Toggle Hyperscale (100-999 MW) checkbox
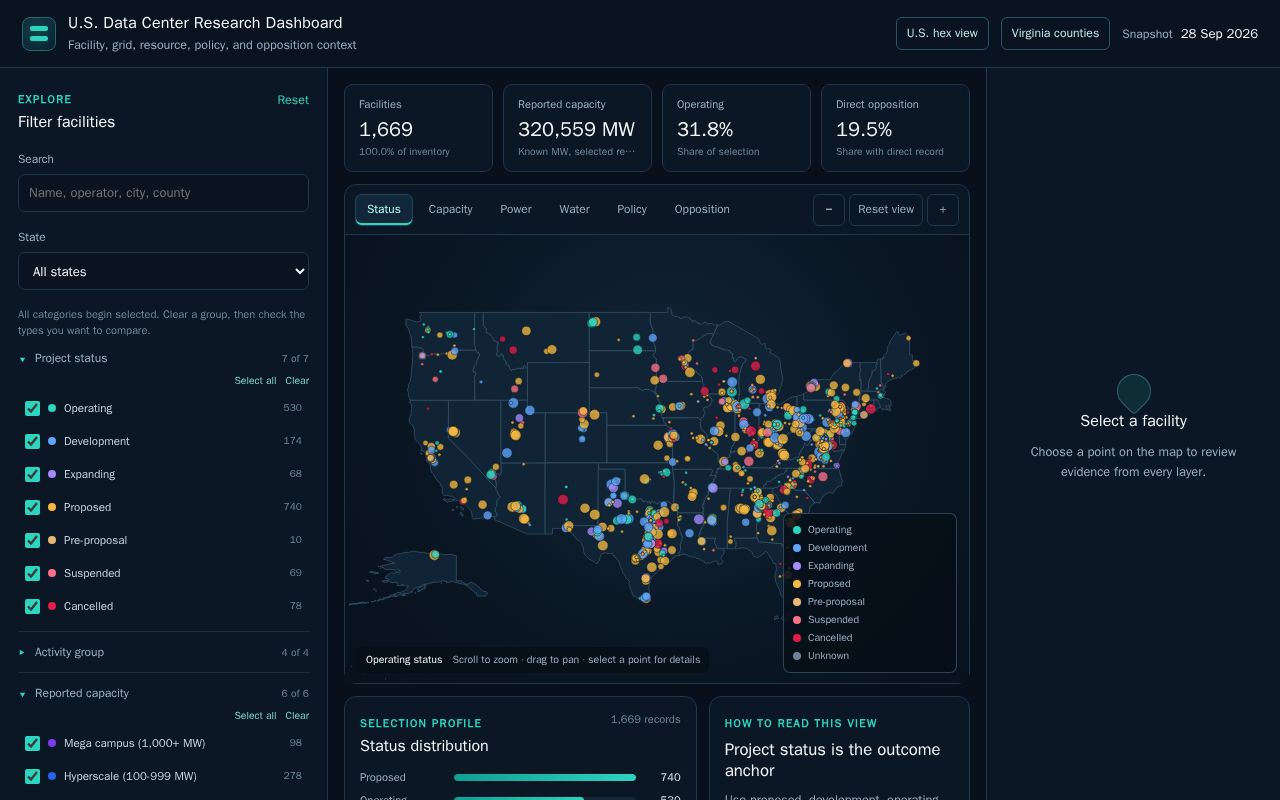Viewport: 1280px width, 800px height. 32,776
